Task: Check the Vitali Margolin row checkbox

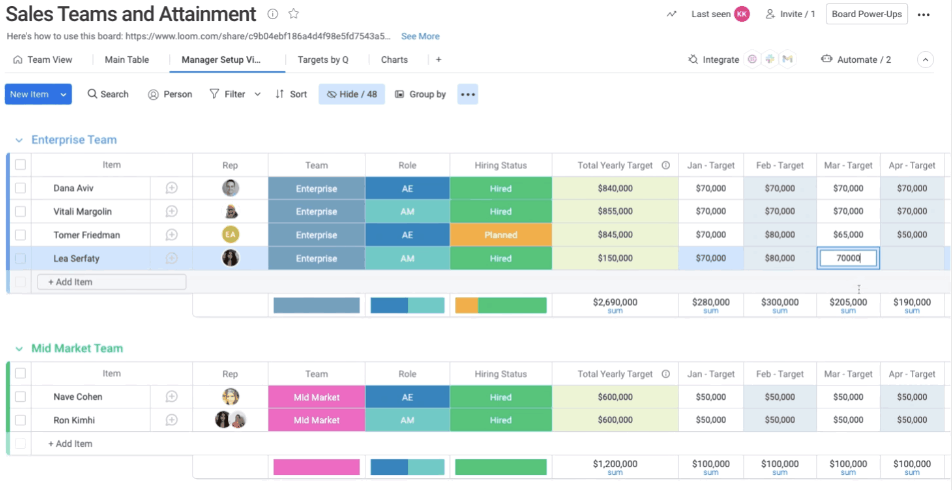Action: pyautogui.click(x=21, y=211)
